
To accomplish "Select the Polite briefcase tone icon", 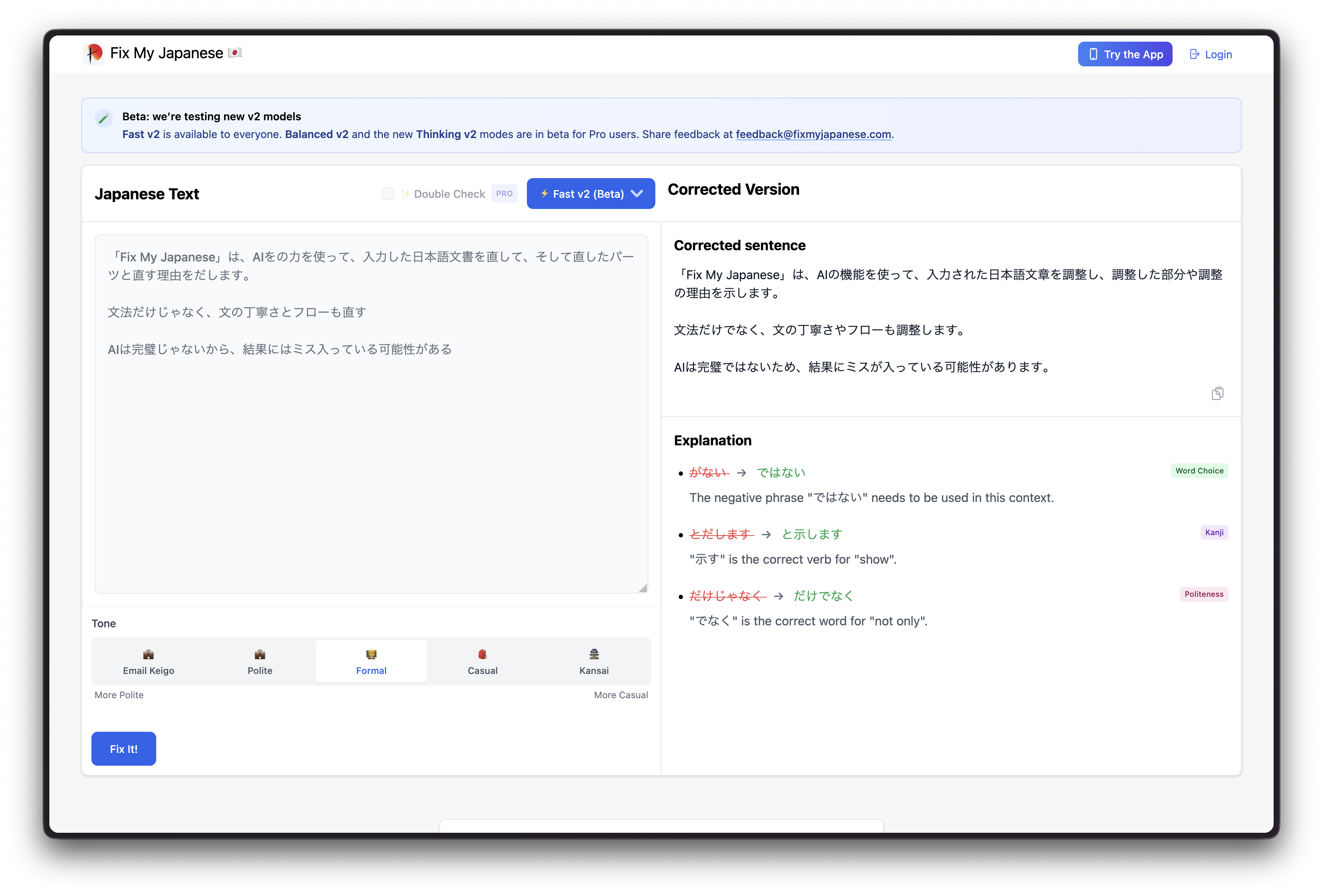I will click(x=260, y=653).
